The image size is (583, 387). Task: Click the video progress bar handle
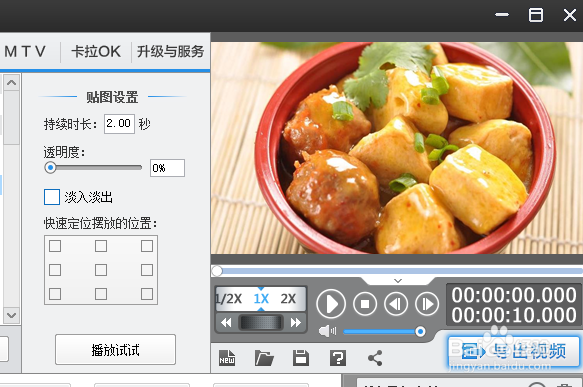pos(217,271)
